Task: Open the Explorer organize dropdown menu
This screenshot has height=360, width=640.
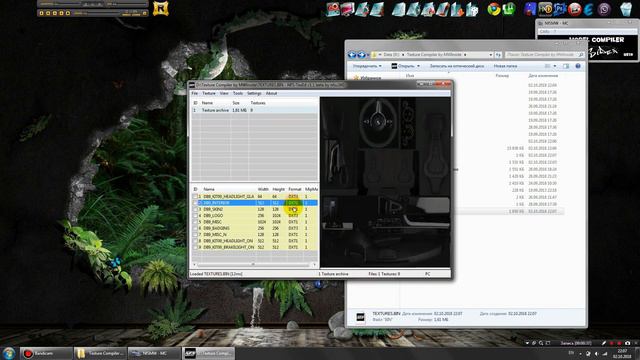Action: click(x=367, y=66)
